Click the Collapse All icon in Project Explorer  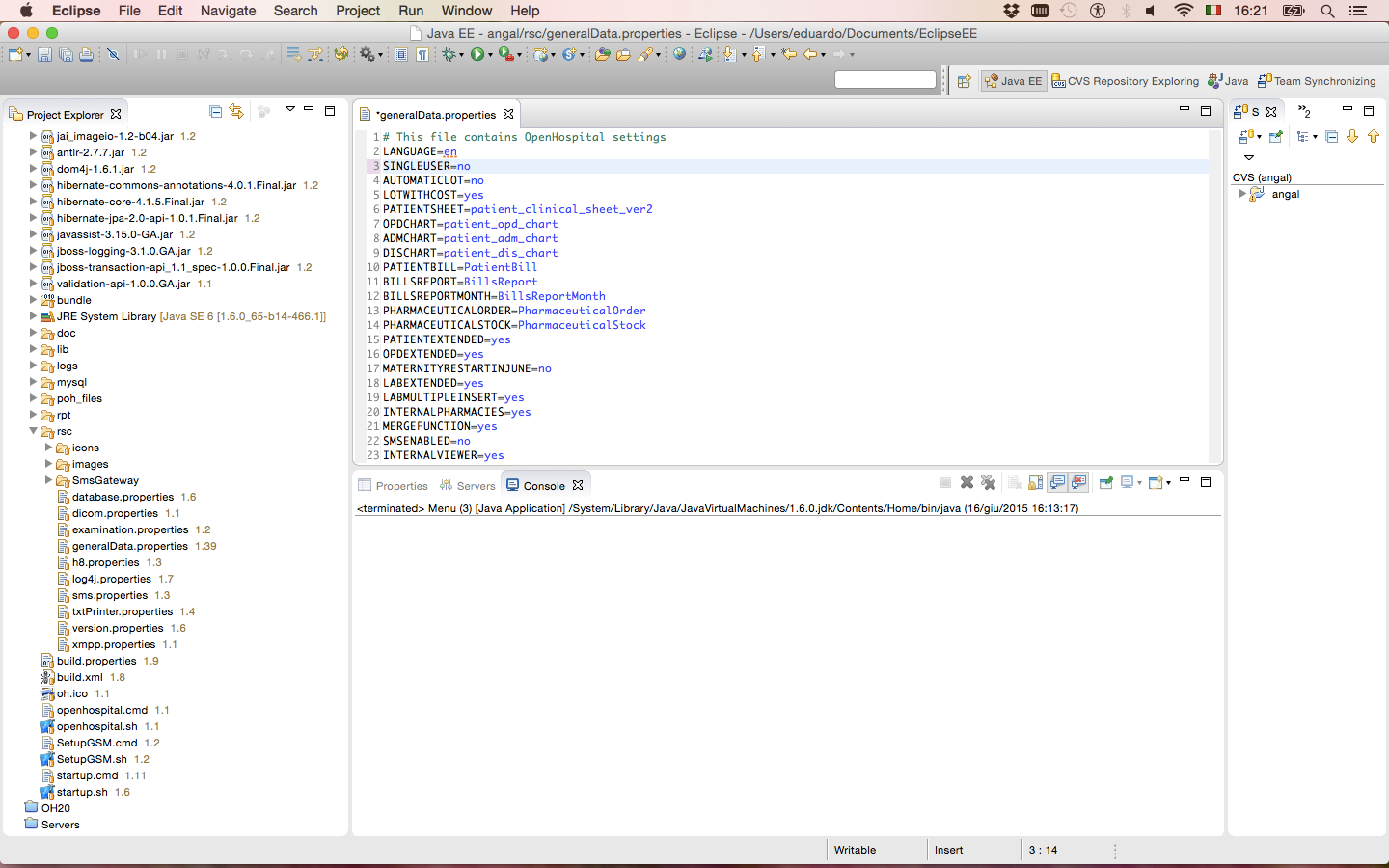pos(215,112)
